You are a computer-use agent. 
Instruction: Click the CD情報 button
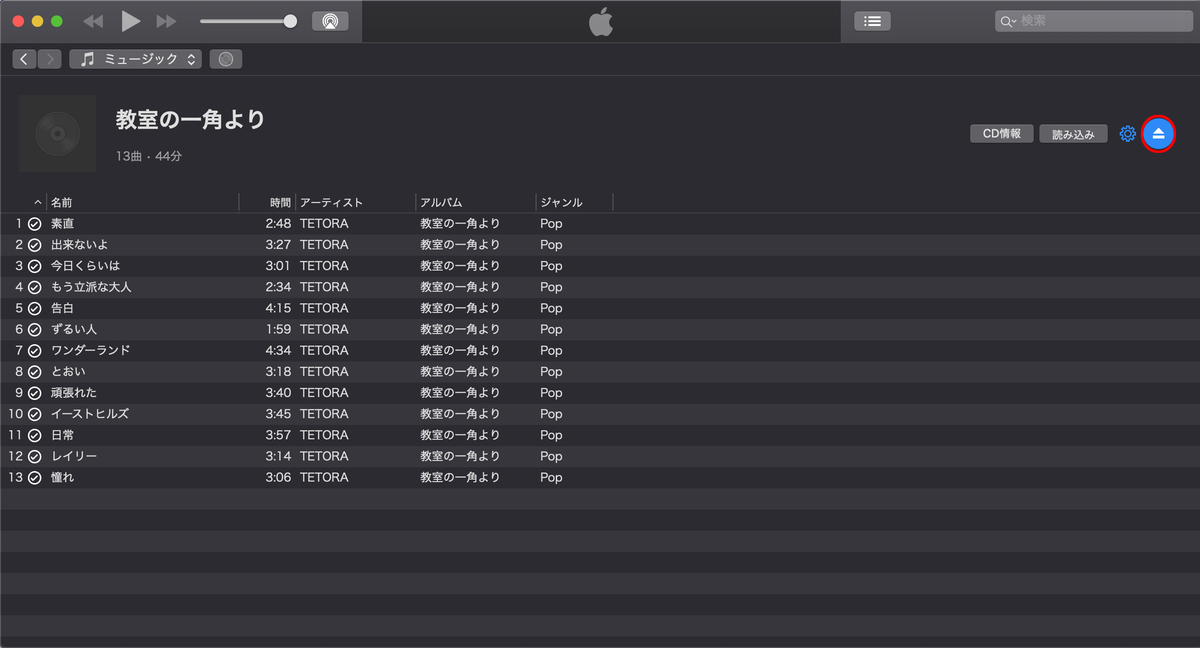[x=1002, y=133]
